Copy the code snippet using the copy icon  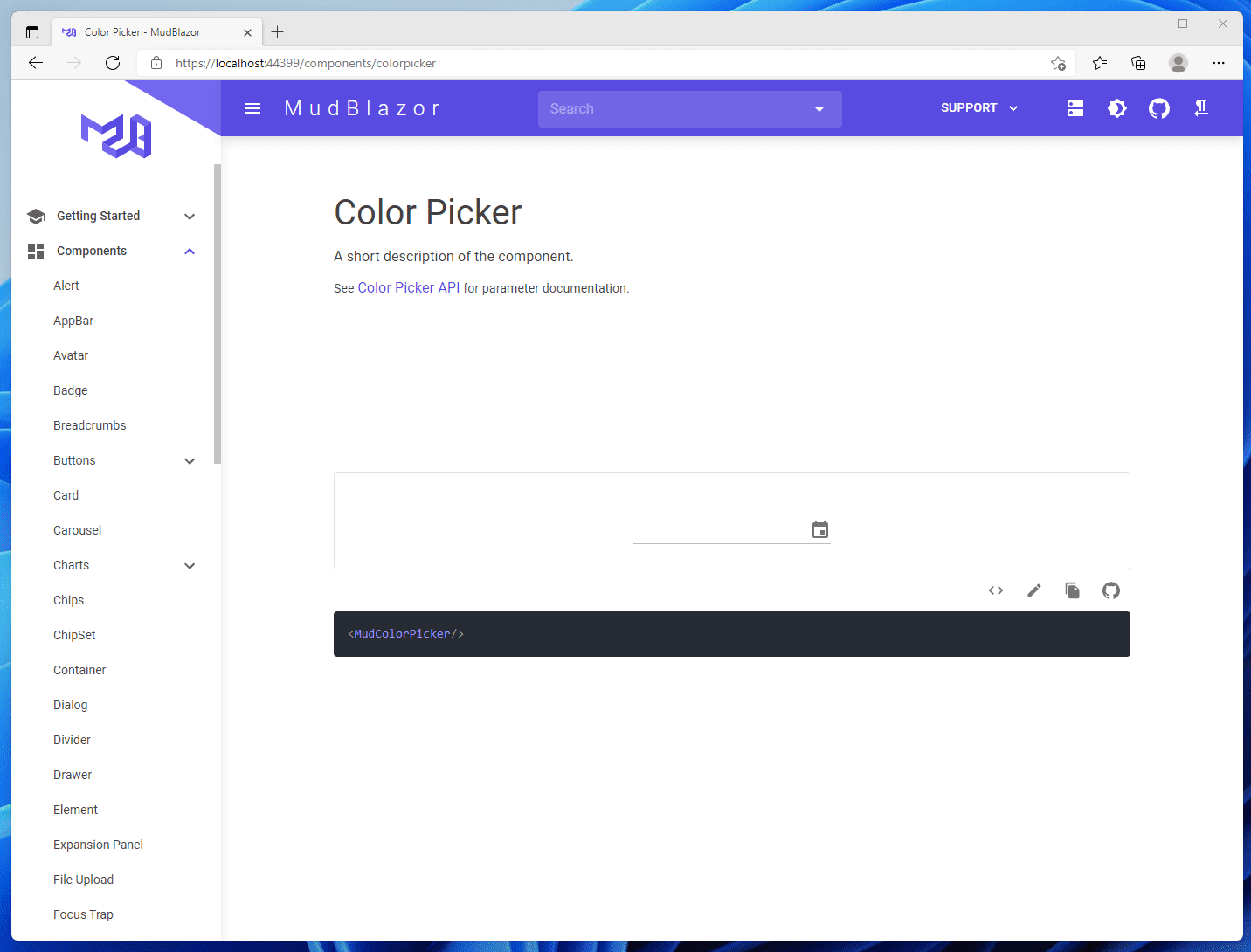click(1072, 590)
